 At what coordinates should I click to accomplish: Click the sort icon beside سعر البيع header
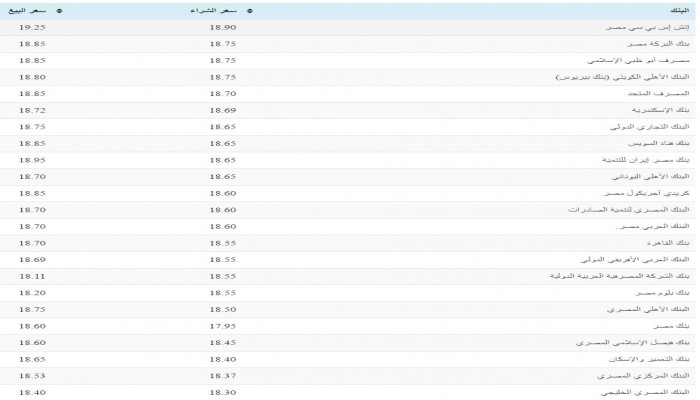[x=60, y=11]
